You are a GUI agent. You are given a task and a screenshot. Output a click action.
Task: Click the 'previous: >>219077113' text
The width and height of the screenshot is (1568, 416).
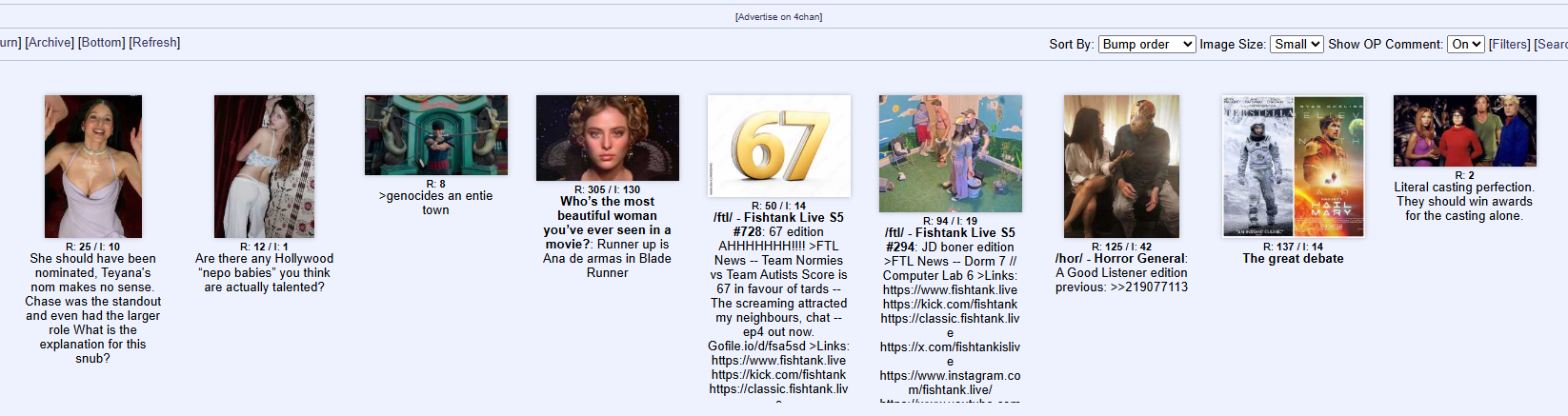[x=1121, y=287]
